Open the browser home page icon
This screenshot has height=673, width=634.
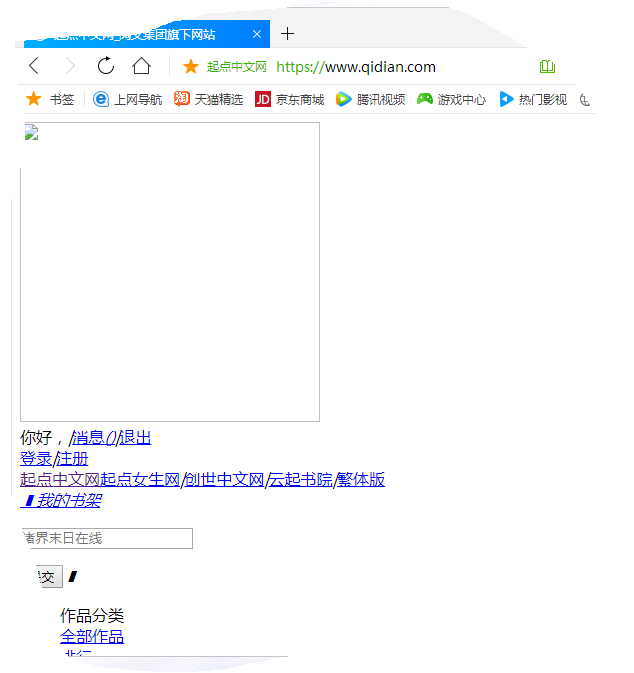[x=141, y=66]
